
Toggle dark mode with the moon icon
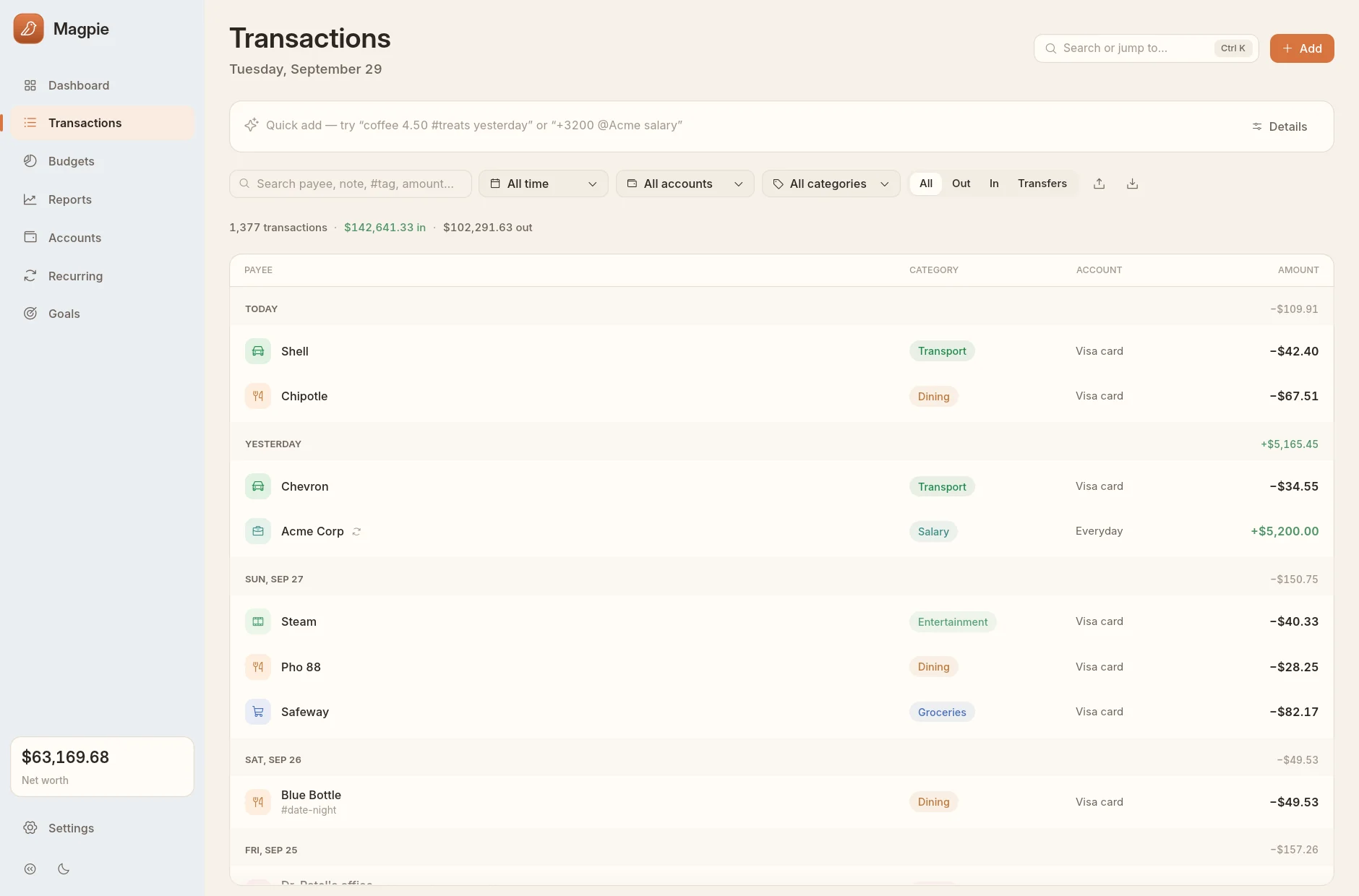pos(64,869)
